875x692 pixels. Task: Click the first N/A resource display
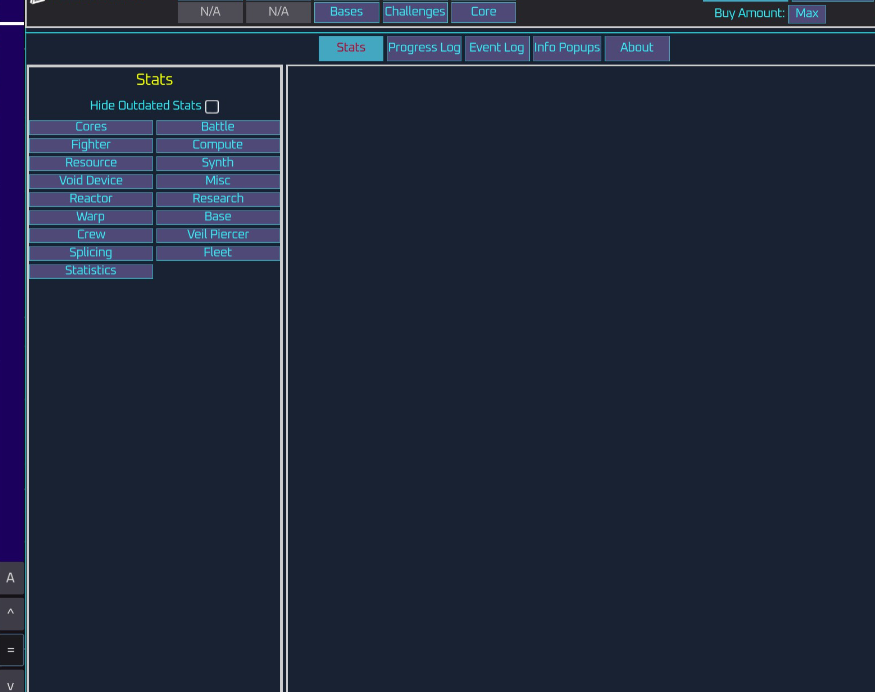210,12
